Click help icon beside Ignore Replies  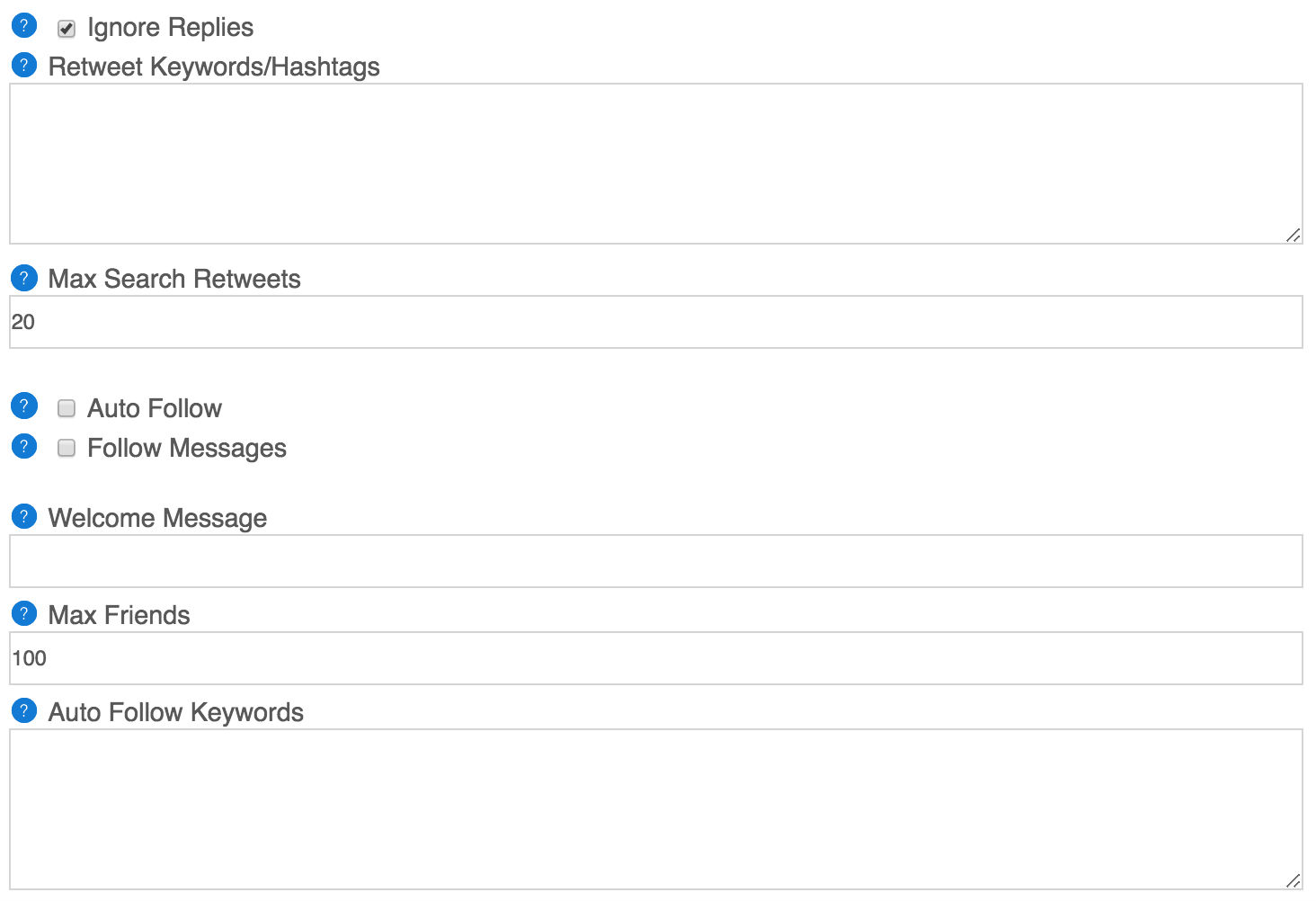point(24,25)
